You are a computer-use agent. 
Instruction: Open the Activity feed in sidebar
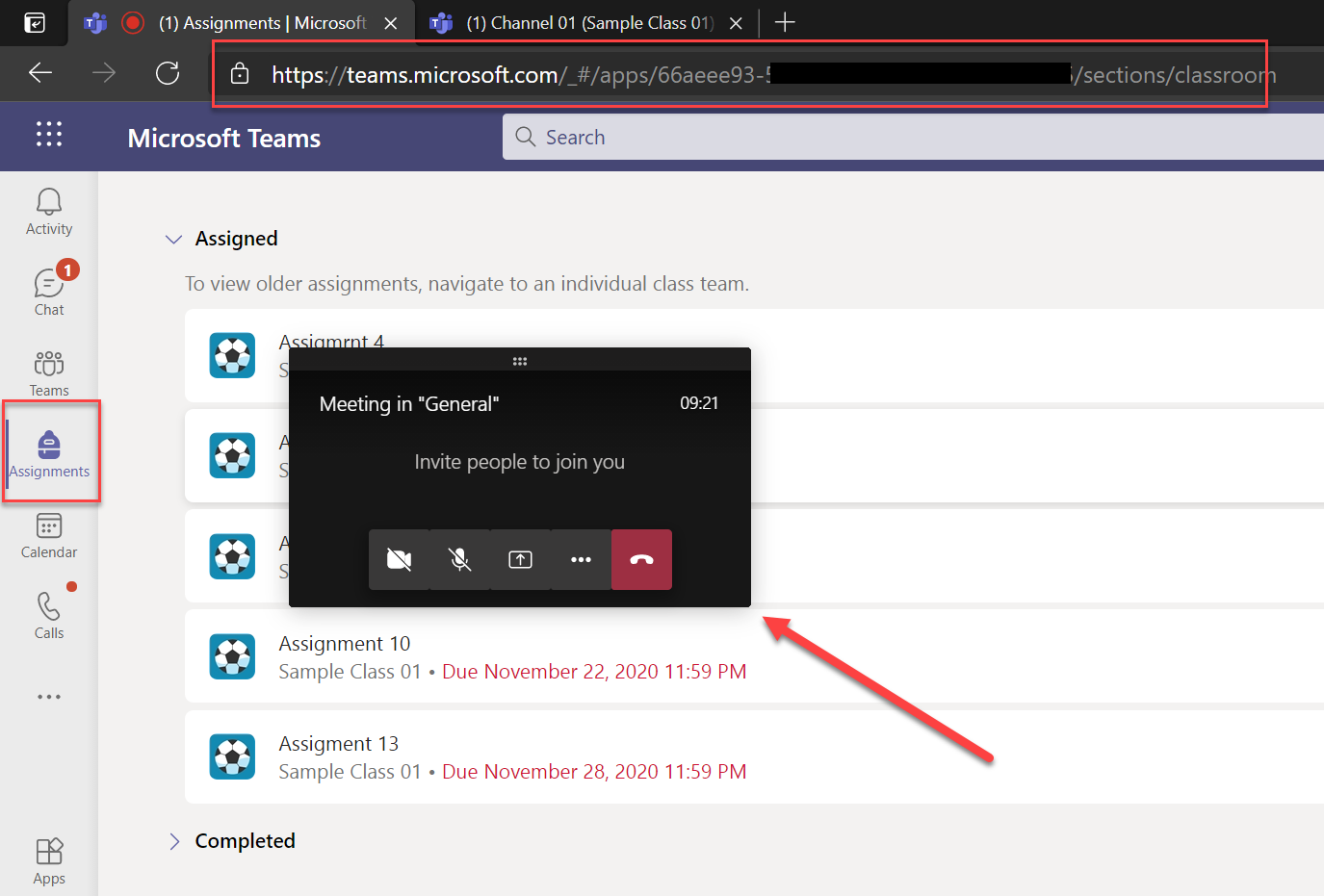49,212
